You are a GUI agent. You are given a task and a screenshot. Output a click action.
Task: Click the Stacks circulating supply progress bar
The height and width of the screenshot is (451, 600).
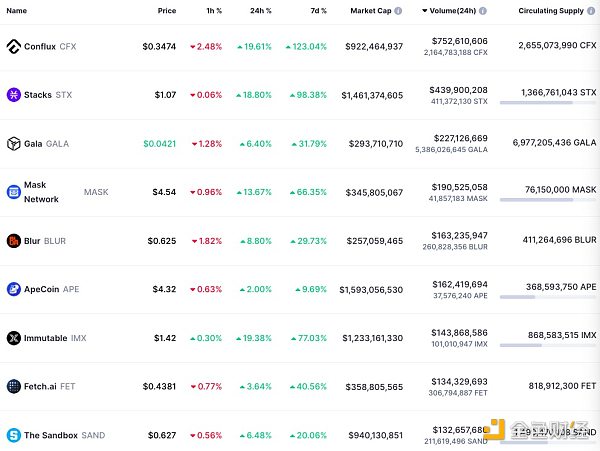(547, 103)
